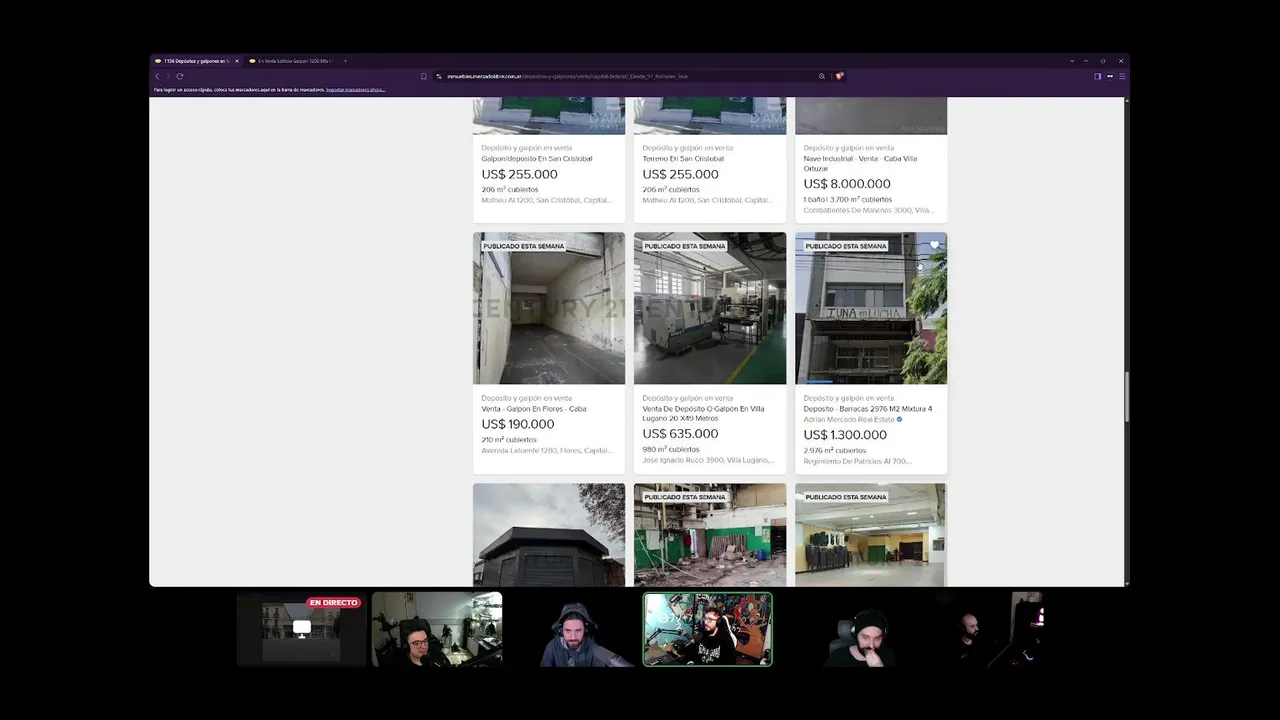Go back to the previous browser page
1280x720 pixels.
[156, 76]
